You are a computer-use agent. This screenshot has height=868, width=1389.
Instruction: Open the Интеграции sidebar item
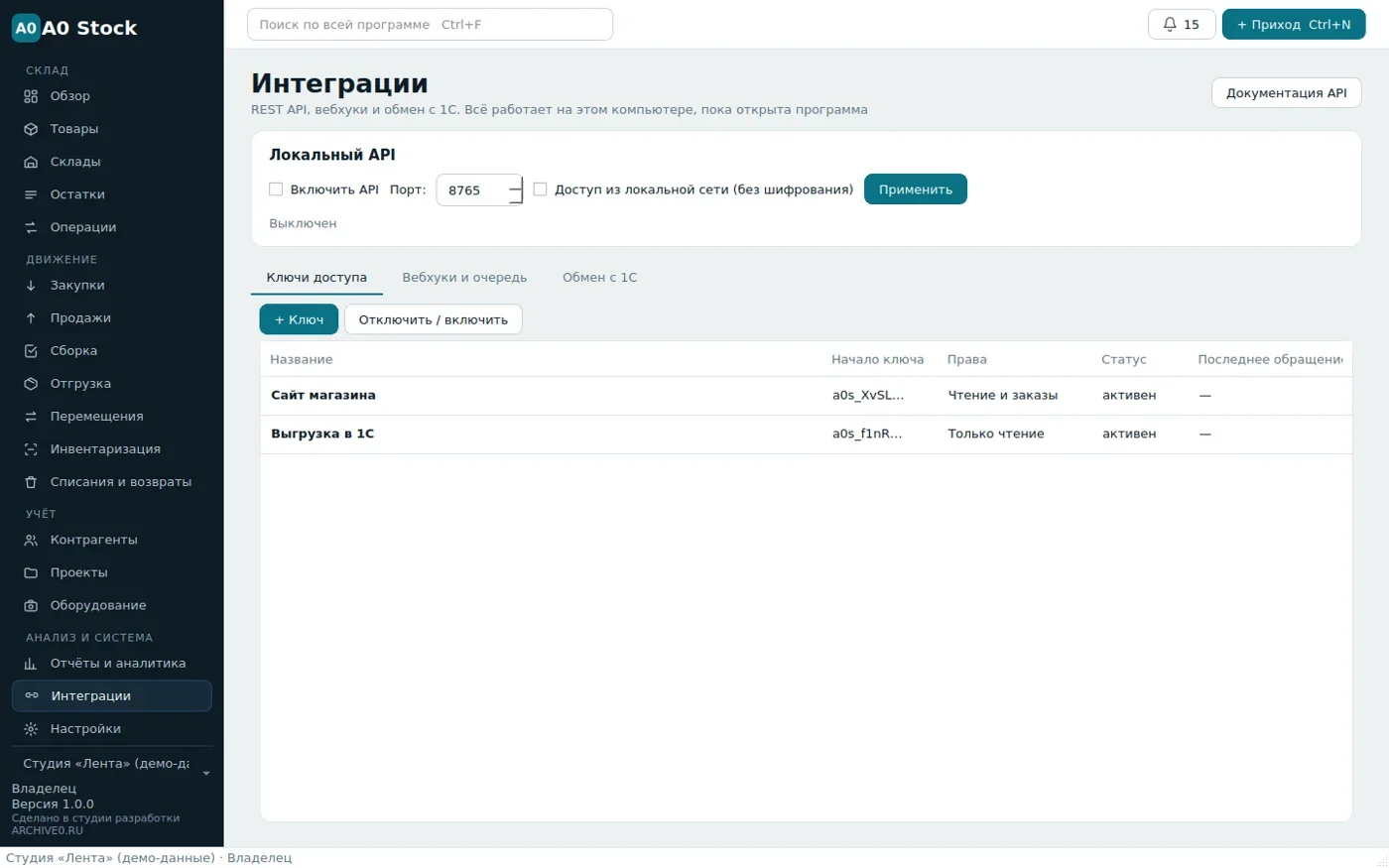pos(112,696)
